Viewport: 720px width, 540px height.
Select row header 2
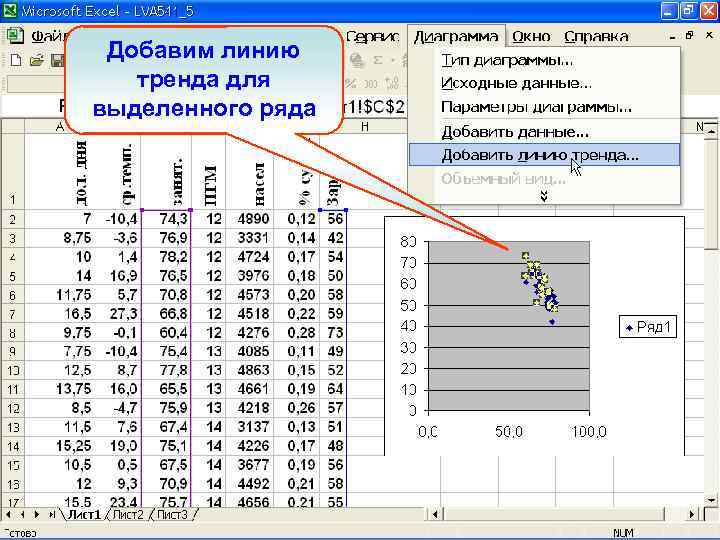pyautogui.click(x=12, y=219)
